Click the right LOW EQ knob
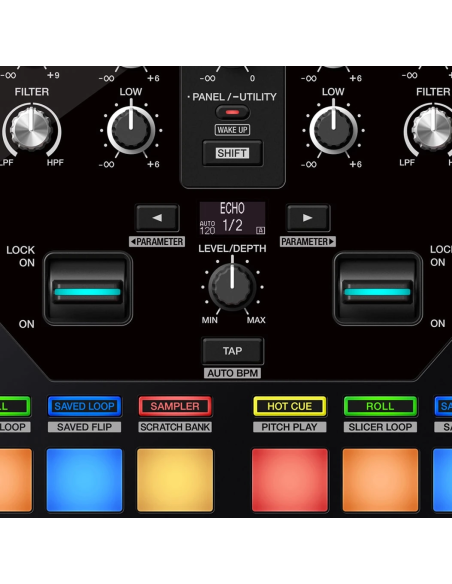Screen dimensions: 452x584 click(x=333, y=130)
